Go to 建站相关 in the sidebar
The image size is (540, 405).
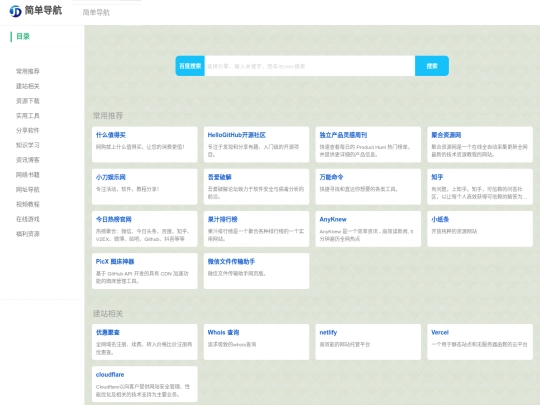point(28,86)
